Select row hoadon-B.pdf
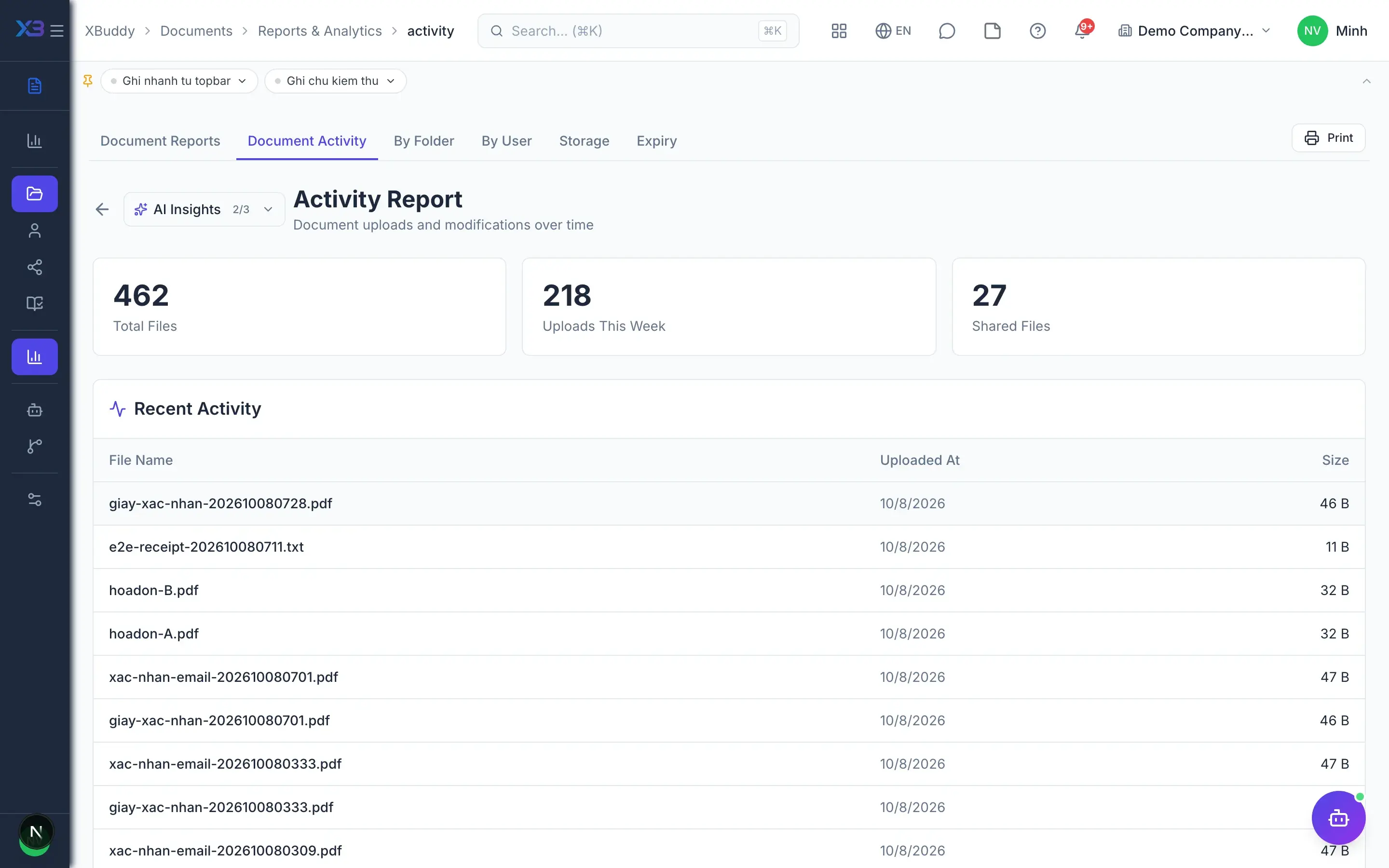Screen dimensions: 1389x868 pos(729,590)
